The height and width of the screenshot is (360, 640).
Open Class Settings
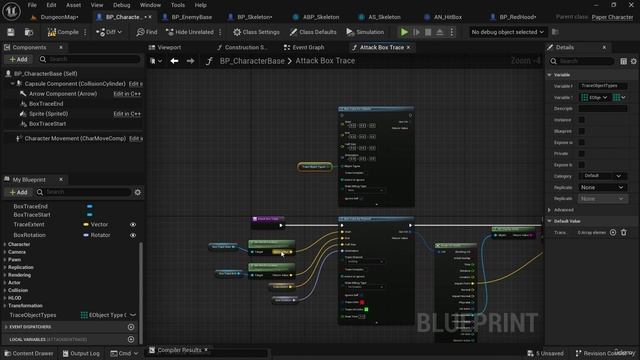(256, 32)
